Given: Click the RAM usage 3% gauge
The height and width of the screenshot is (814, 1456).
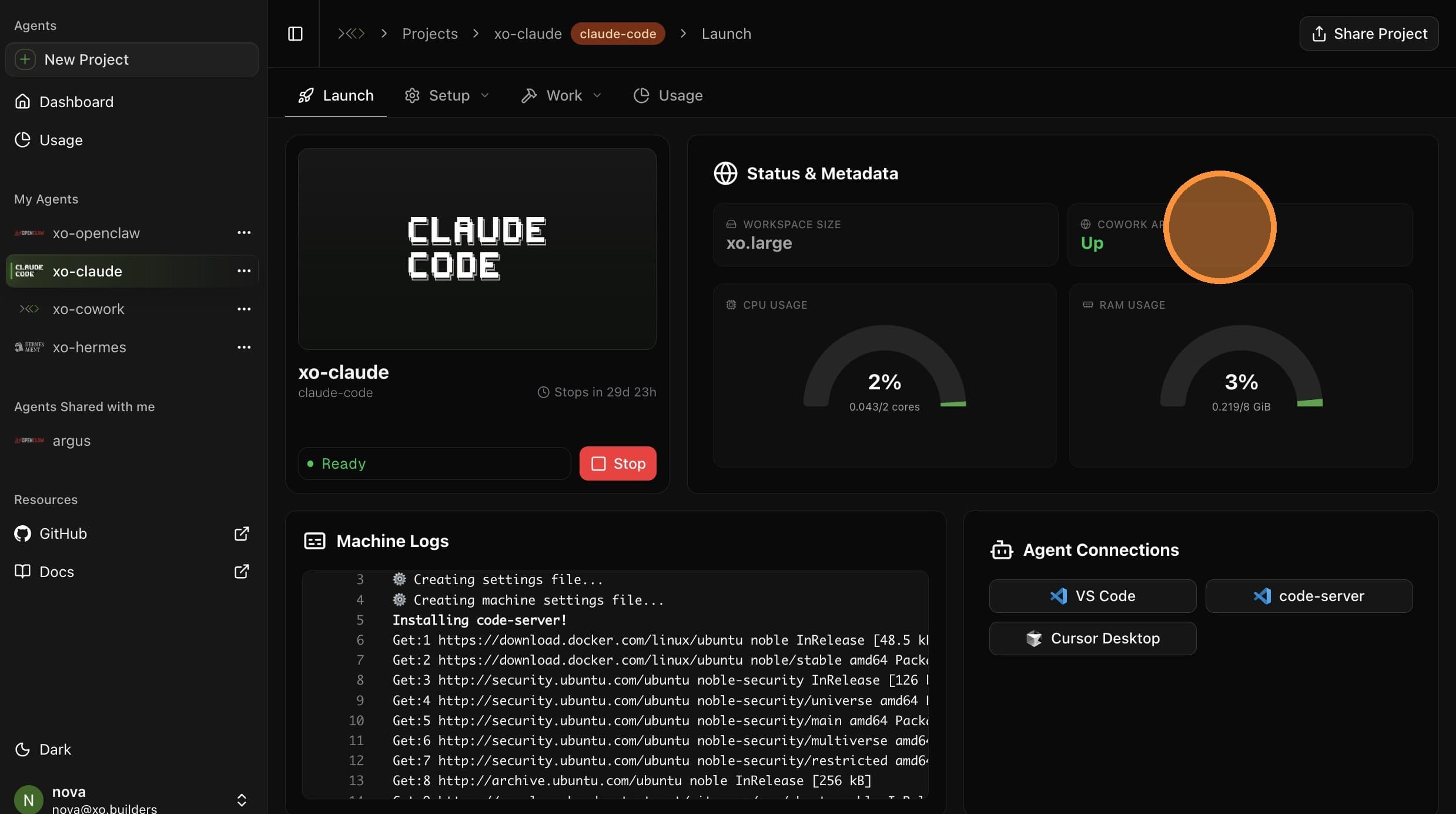Looking at the screenshot, I should 1241,366.
